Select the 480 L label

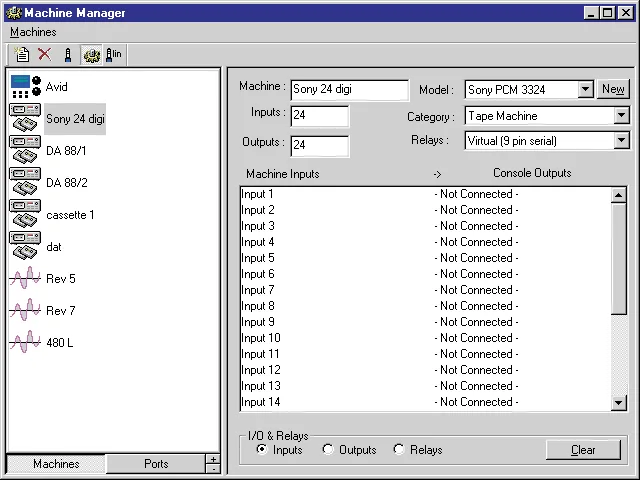[60, 342]
